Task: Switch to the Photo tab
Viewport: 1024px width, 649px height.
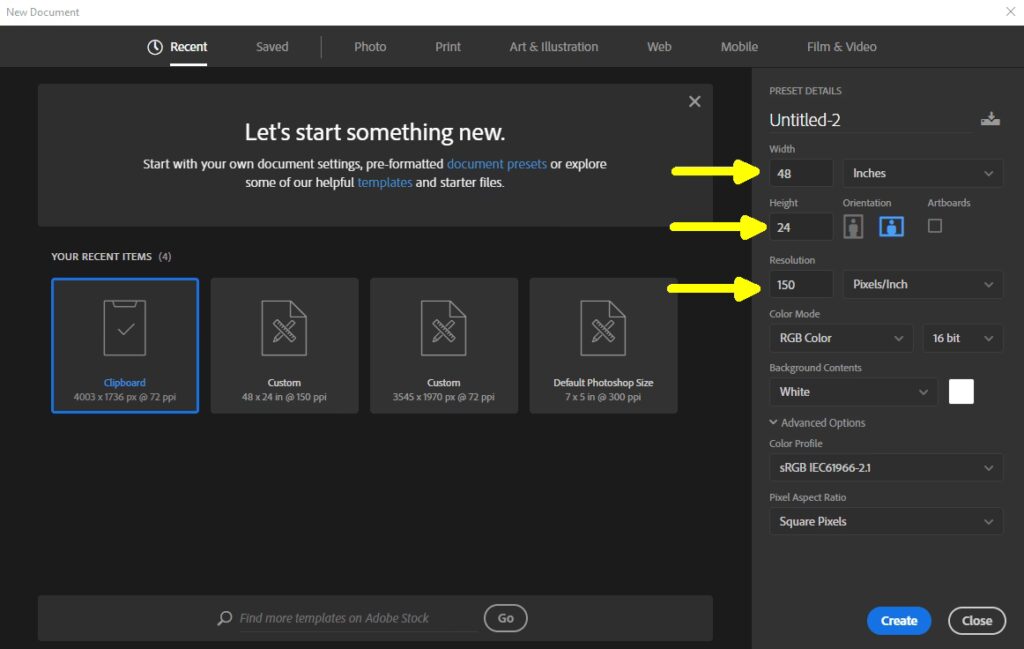Action: tap(370, 47)
